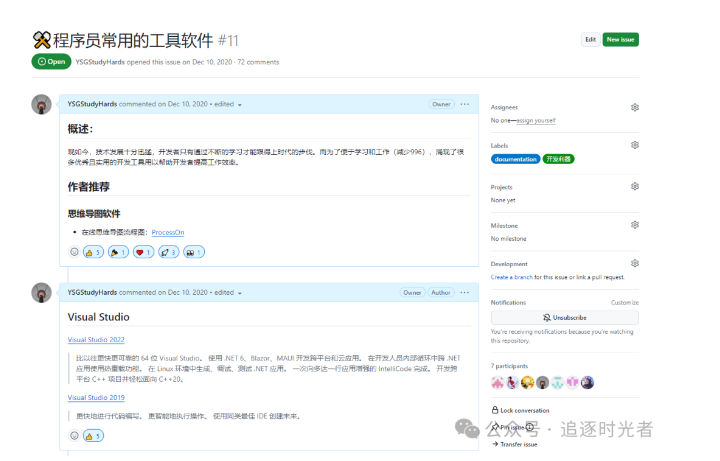Viewport: 720px width, 461px height.
Task: Toggle rocket reaction with 3
Action: pyautogui.click(x=169, y=252)
